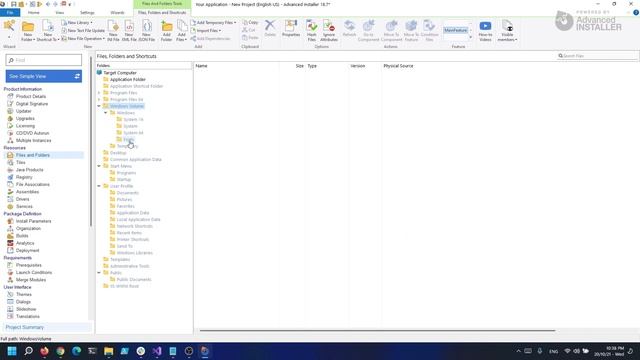Switch to the Wizards ribbon tab
This screenshot has height=360, width=640.
tap(117, 13)
